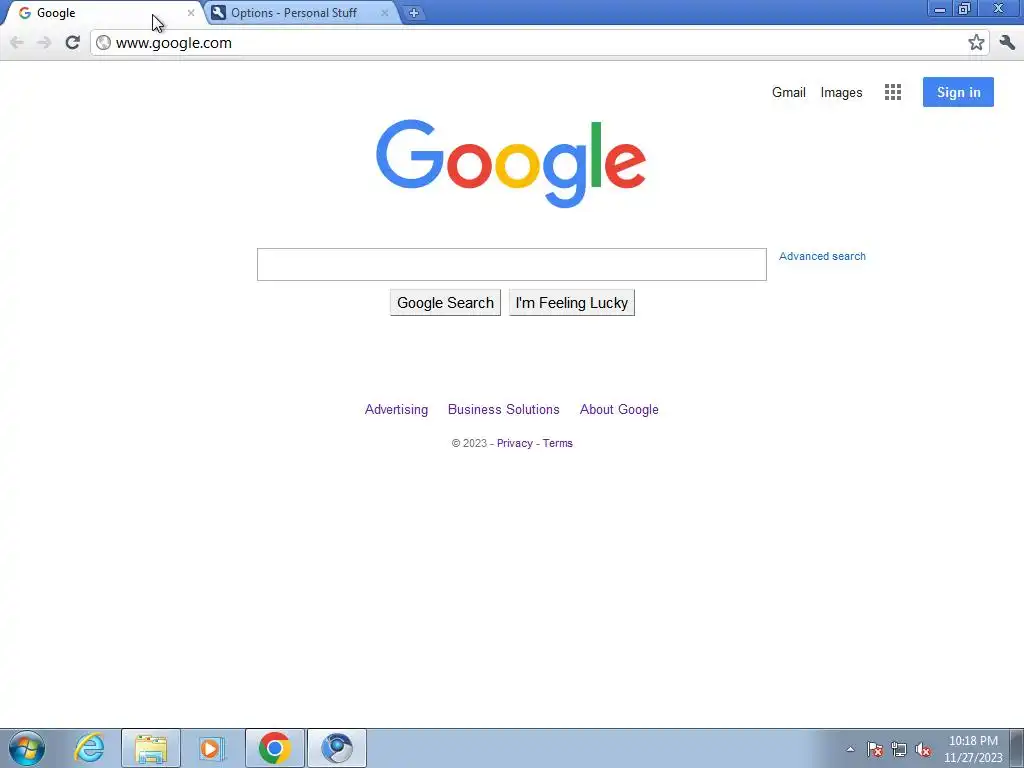The height and width of the screenshot is (768, 1024).
Task: Open the About Google link
Action: click(619, 409)
